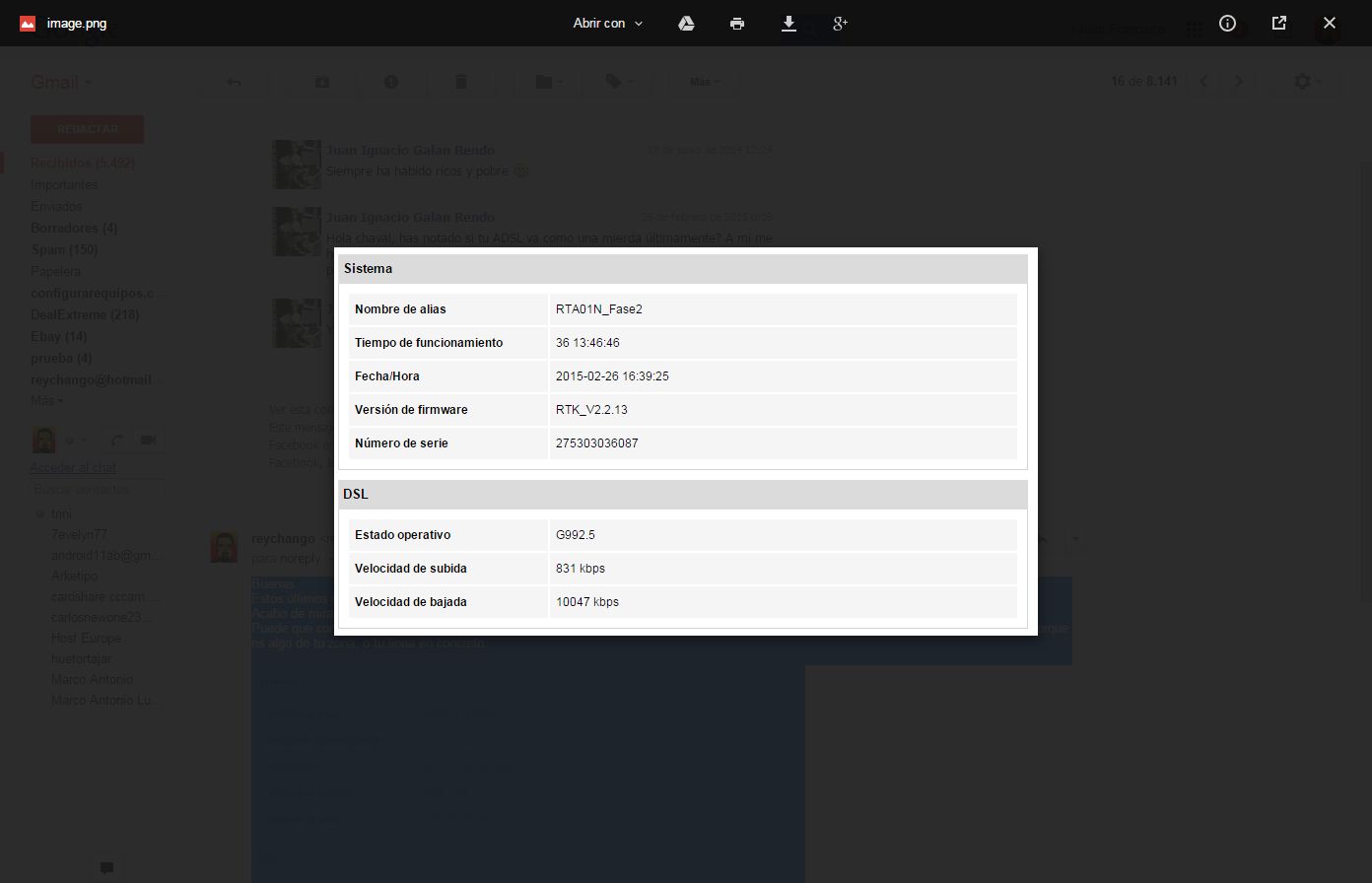Expand the 'Más' toolbar dropdown
Screen dimensions: 1372x883
tap(705, 82)
